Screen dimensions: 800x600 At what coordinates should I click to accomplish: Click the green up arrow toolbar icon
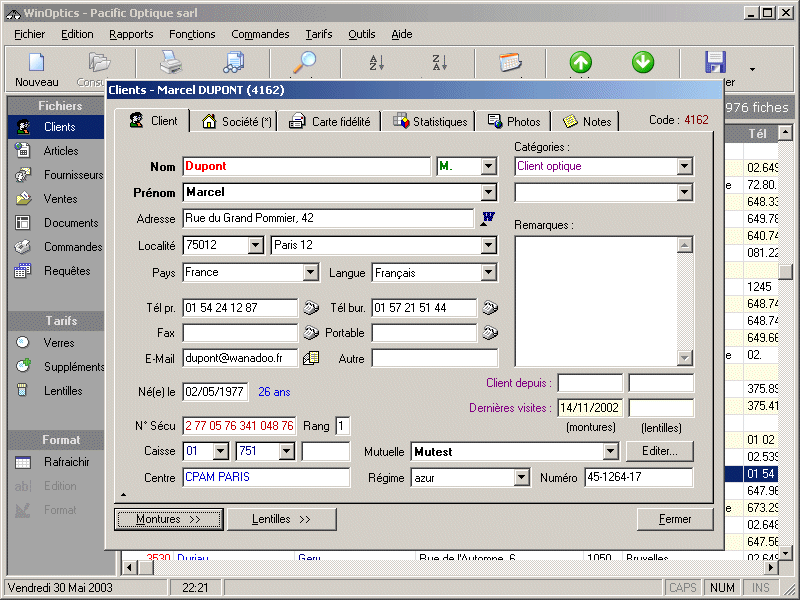click(580, 63)
